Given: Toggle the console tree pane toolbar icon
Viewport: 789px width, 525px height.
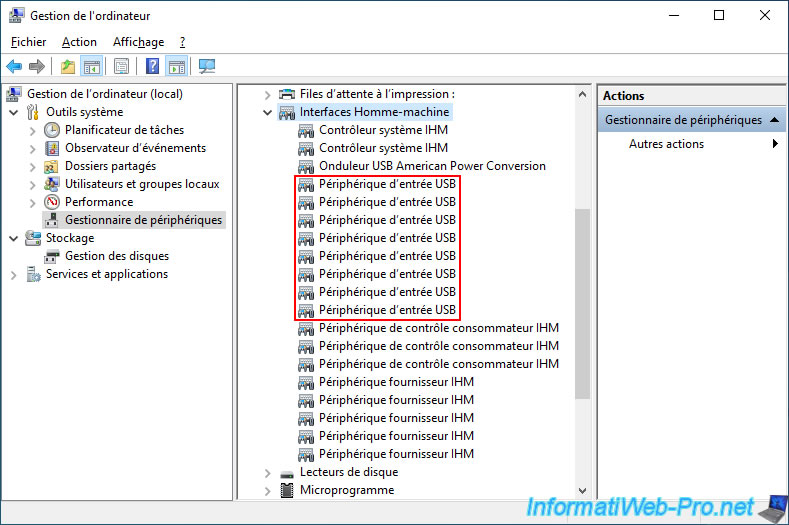Looking at the screenshot, I should click(91, 67).
